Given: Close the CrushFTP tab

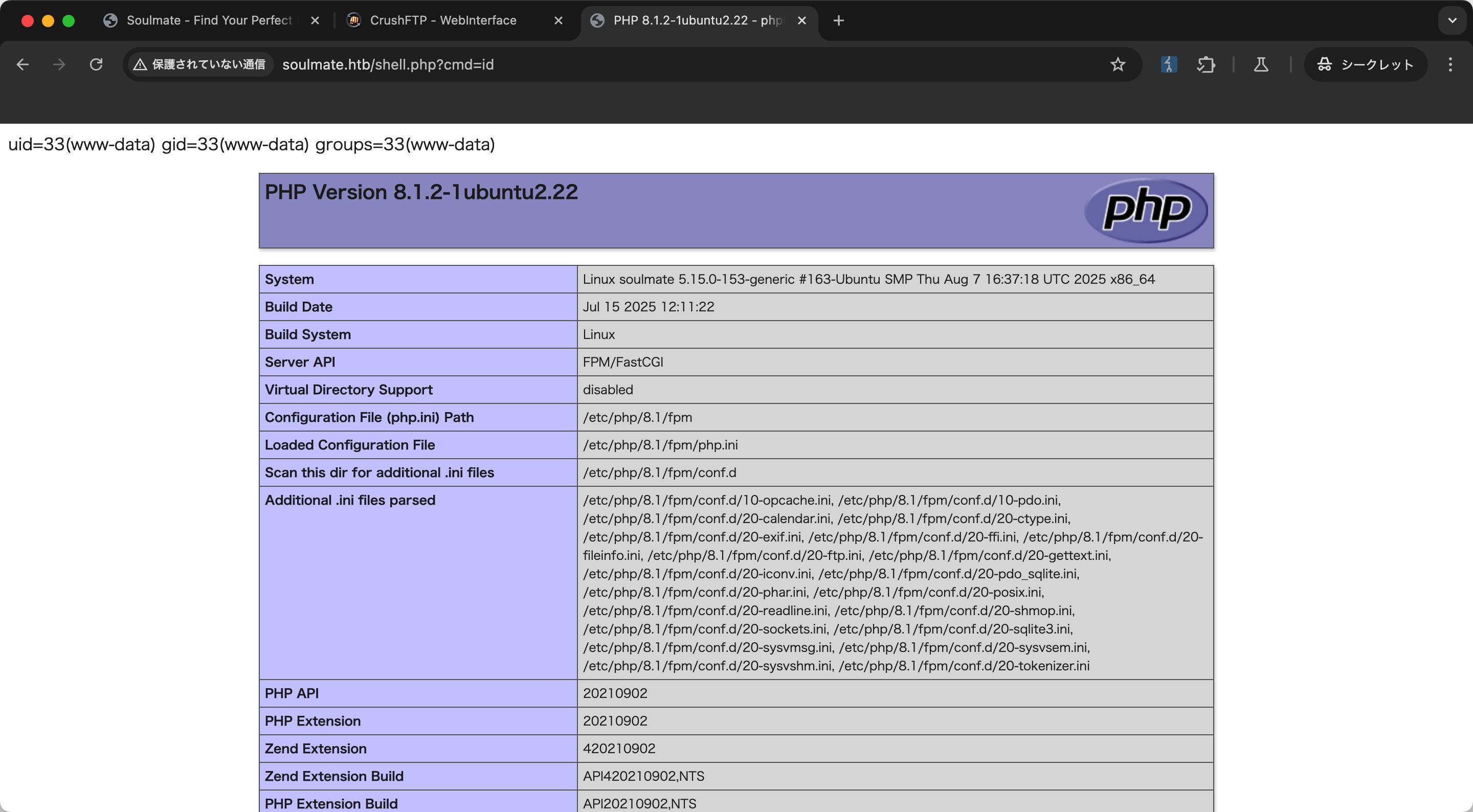Looking at the screenshot, I should [559, 20].
